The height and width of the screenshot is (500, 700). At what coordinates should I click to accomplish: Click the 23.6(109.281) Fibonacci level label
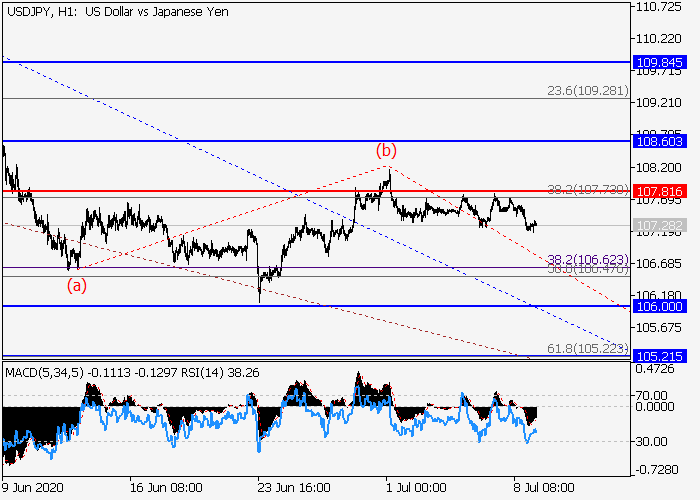[588, 91]
